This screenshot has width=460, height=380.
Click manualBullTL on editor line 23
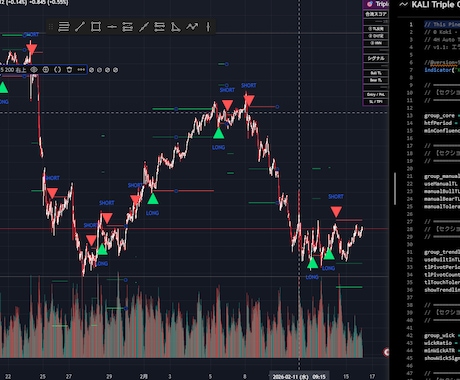coord(442,192)
